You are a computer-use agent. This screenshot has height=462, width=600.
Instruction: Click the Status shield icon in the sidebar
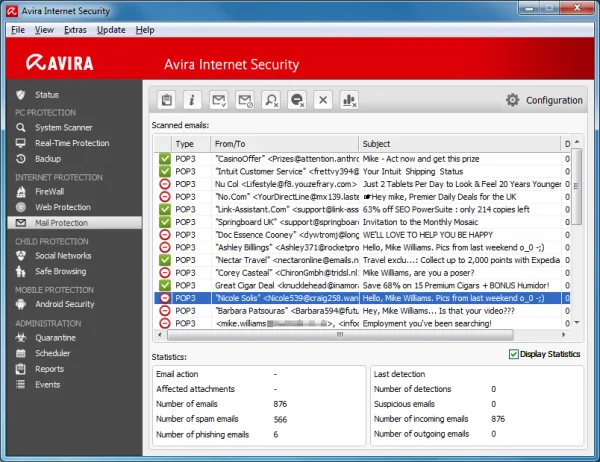click(x=21, y=95)
